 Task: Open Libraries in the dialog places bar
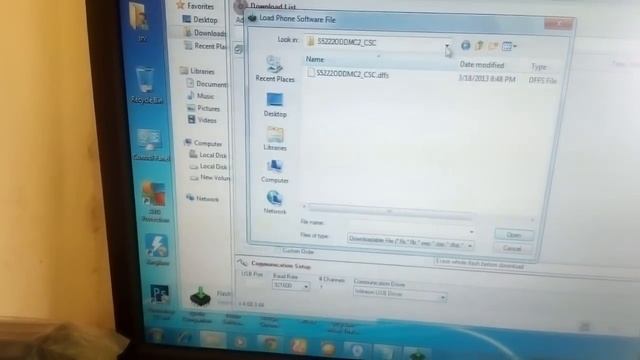tap(275, 139)
